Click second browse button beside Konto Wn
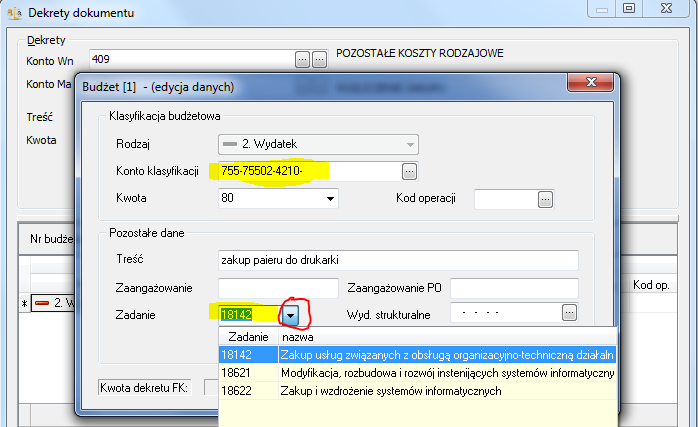This screenshot has height=427, width=698. pos(320,59)
